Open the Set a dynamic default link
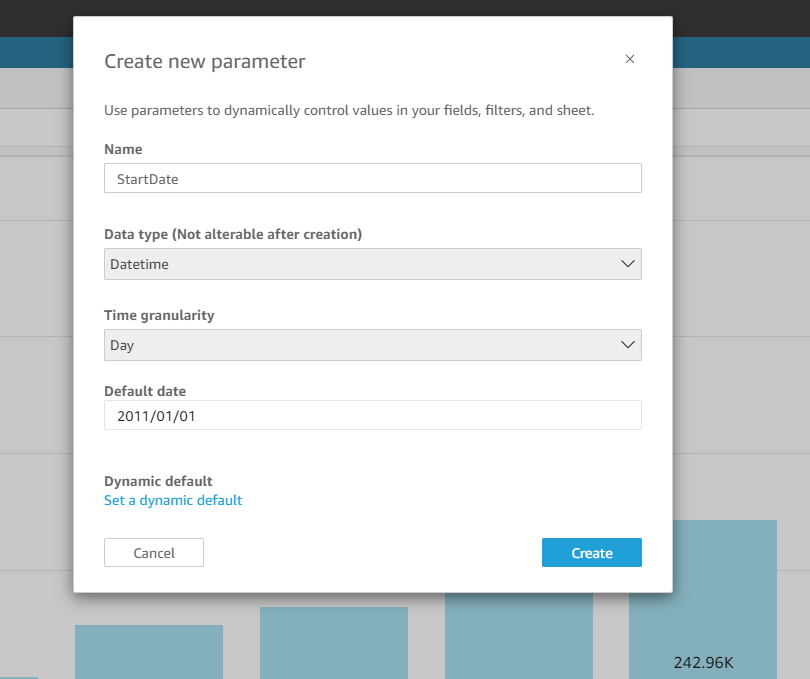The width and height of the screenshot is (810, 679). click(x=173, y=500)
